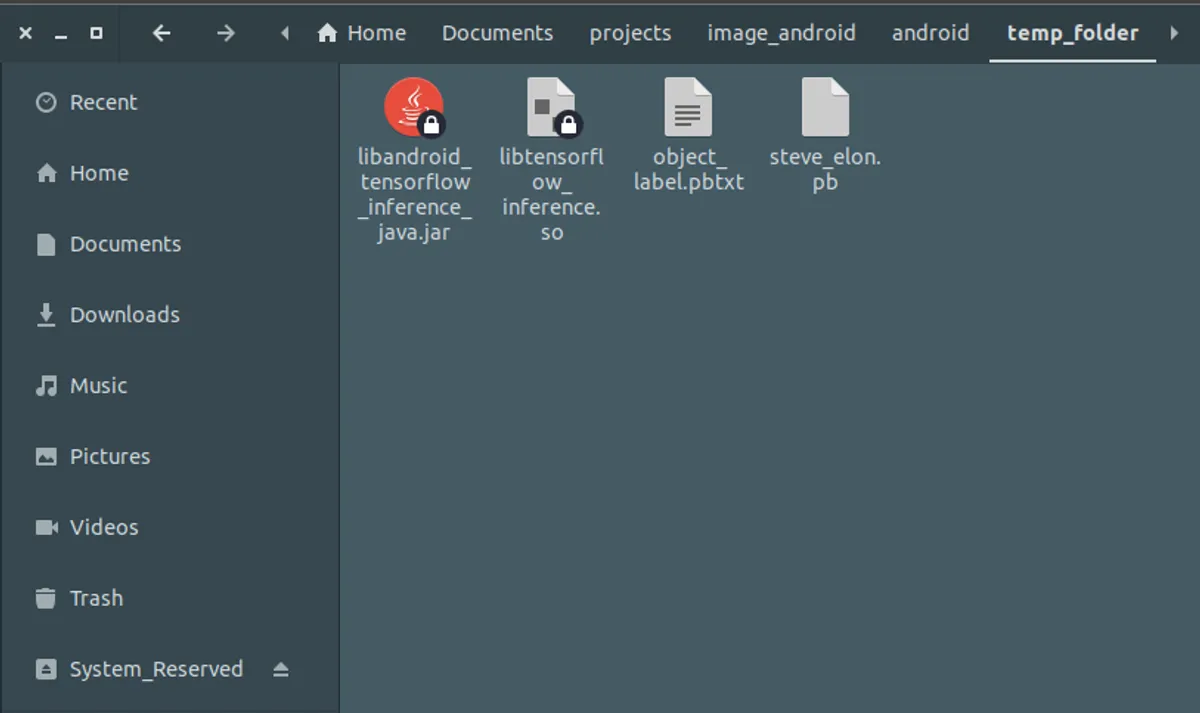Screen dimensions: 1200x713
Task: Open Trash from the sidebar
Action: tap(96, 598)
